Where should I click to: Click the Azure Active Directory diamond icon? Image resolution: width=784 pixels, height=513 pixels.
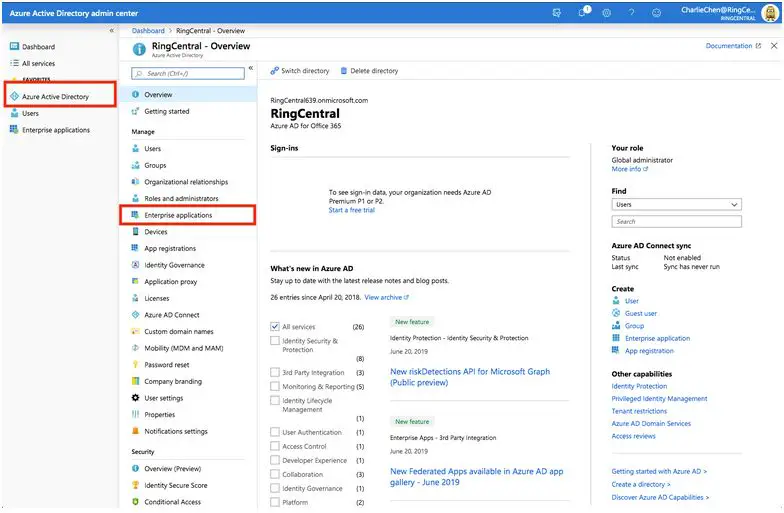click(x=14, y=96)
